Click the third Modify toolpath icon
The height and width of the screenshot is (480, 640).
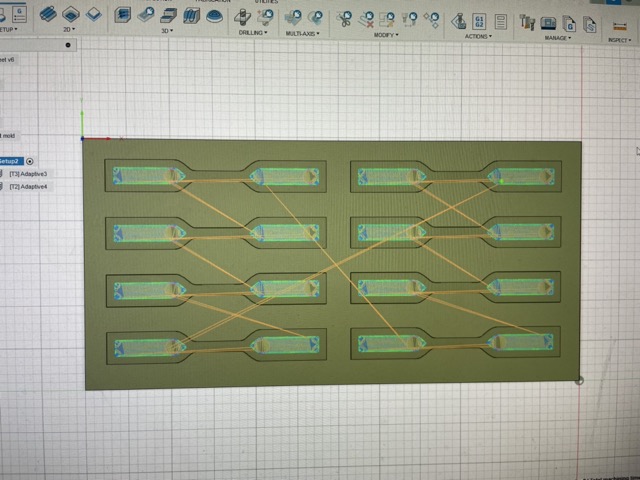[387, 19]
